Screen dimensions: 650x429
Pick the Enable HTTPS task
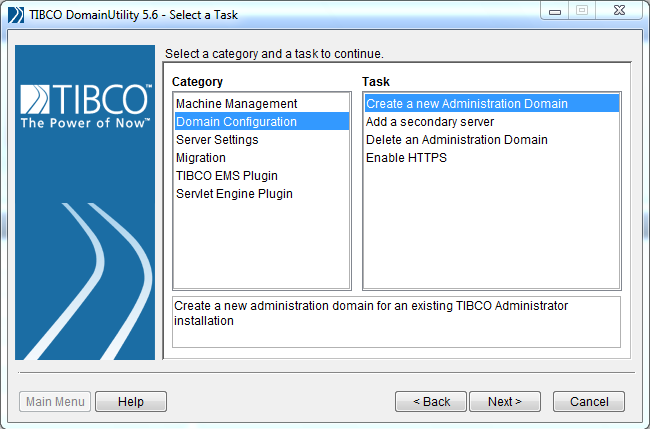point(492,158)
